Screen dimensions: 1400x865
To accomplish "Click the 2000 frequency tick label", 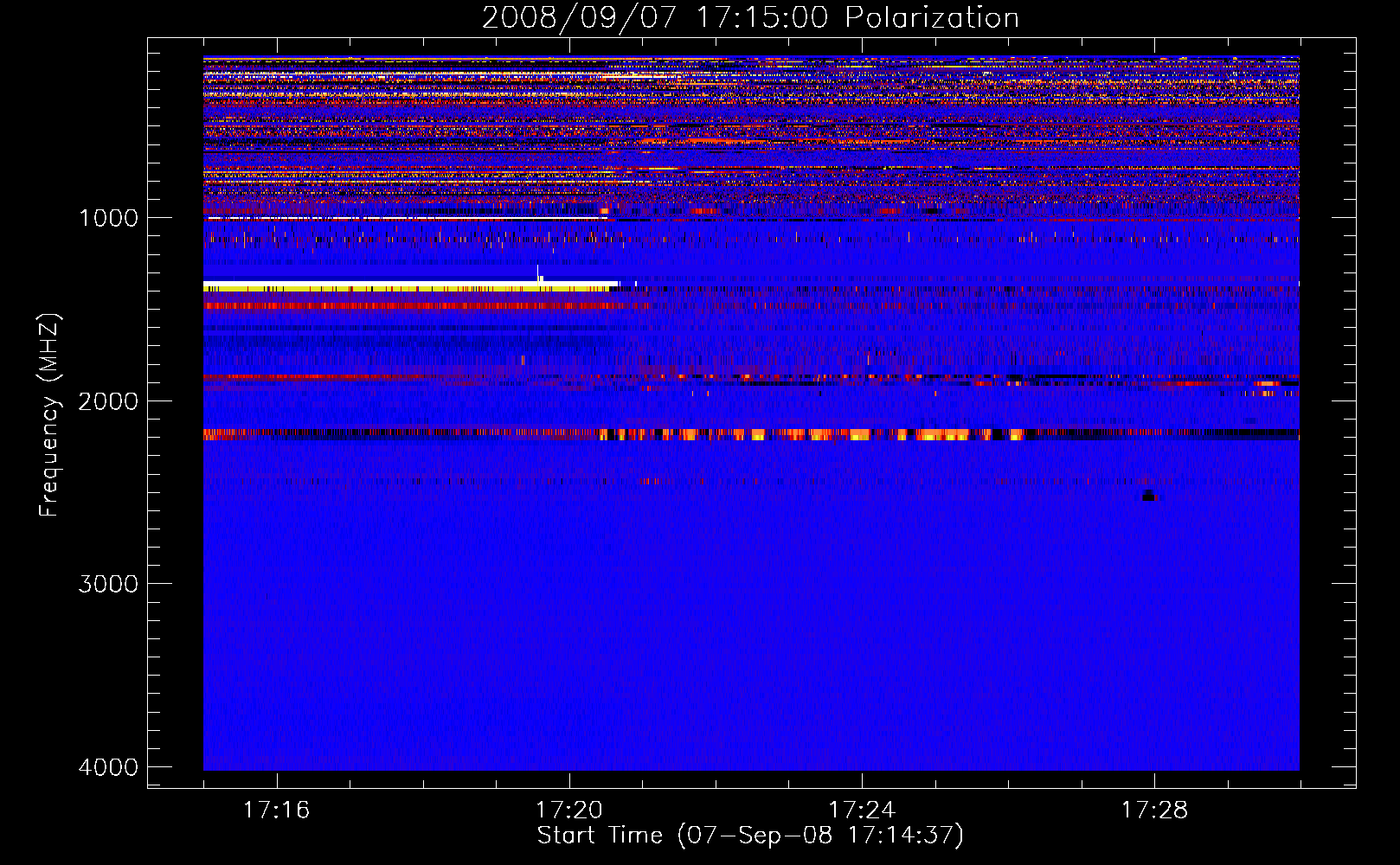I will [108, 401].
